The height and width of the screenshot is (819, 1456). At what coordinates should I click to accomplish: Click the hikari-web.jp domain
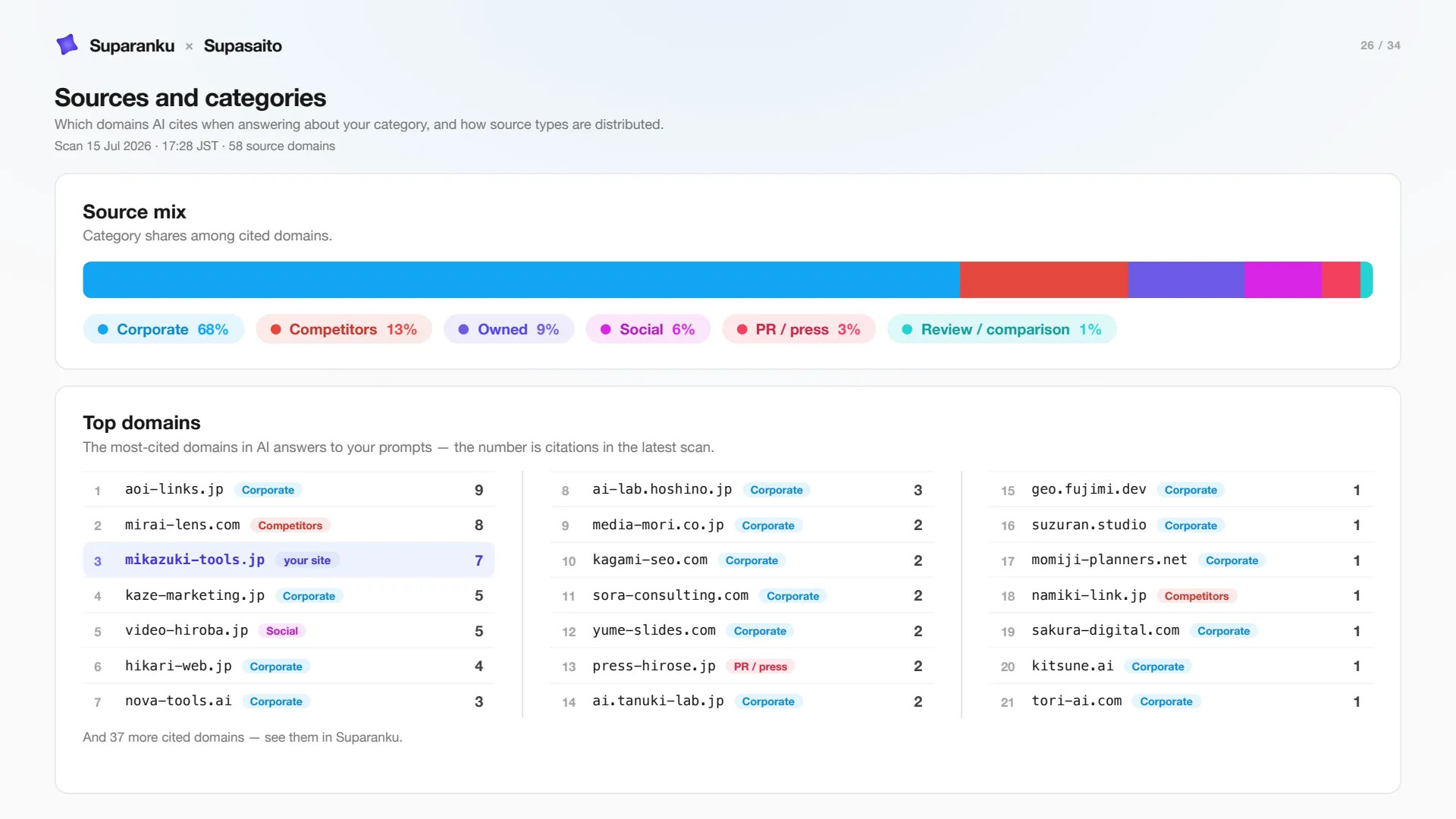pyautogui.click(x=178, y=666)
